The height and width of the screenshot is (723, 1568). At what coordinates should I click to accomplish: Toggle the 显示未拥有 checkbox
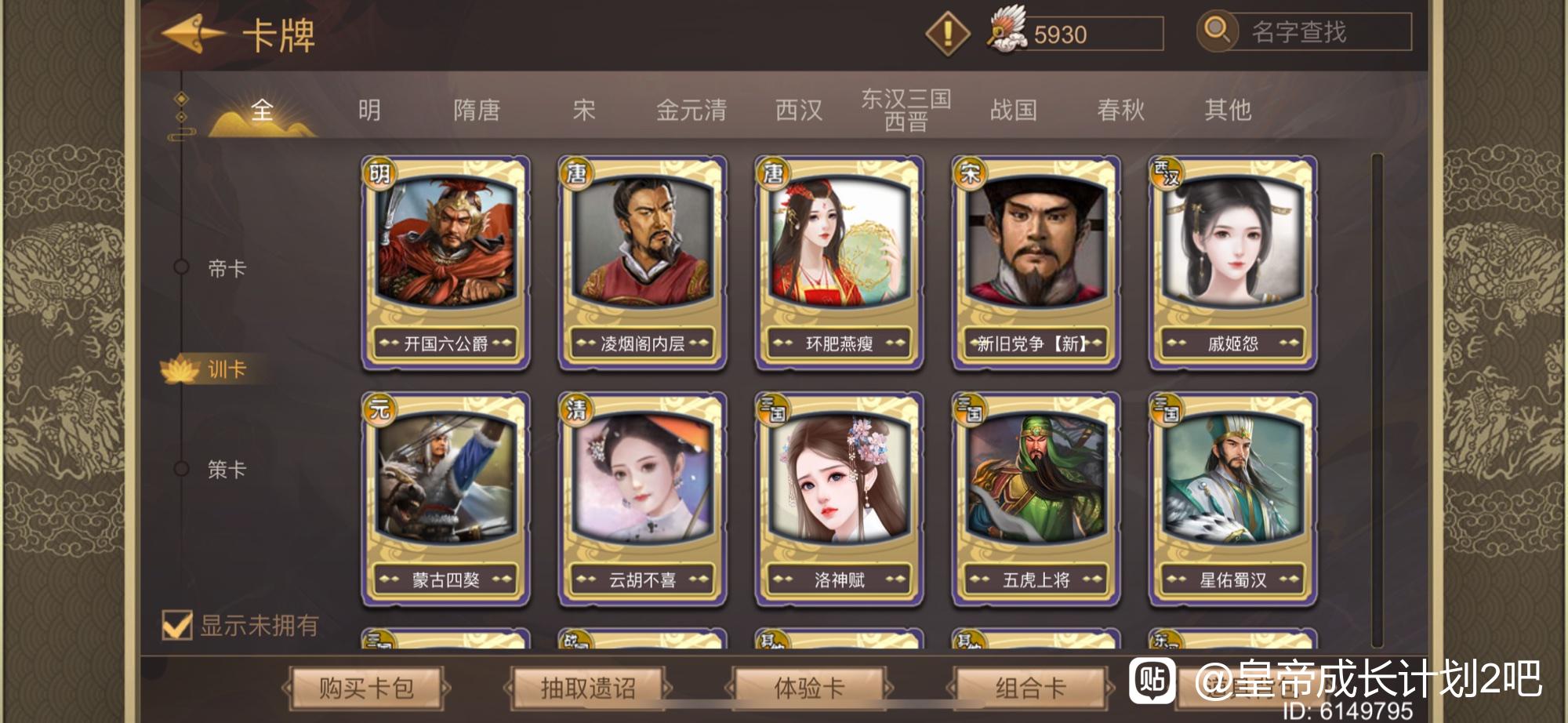176,626
